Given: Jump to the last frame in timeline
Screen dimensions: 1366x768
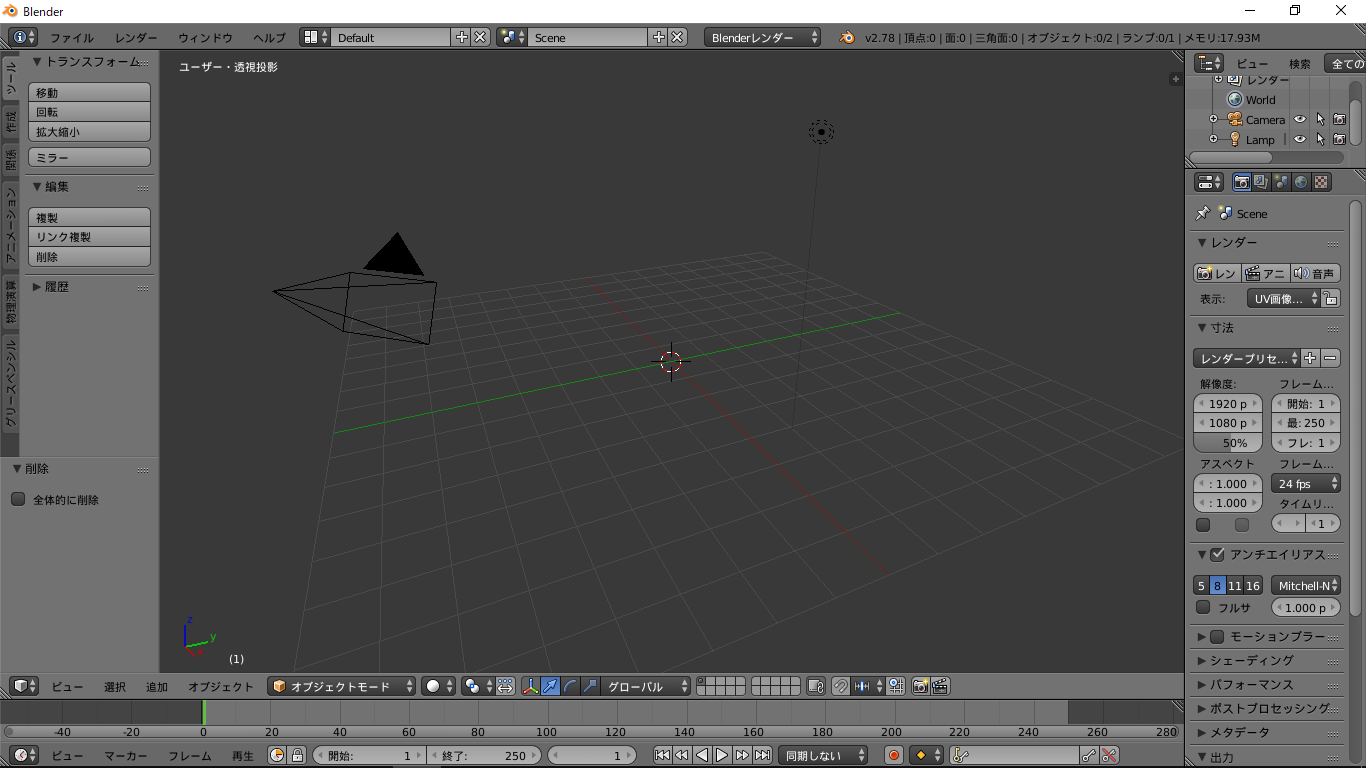Looking at the screenshot, I should point(762,756).
